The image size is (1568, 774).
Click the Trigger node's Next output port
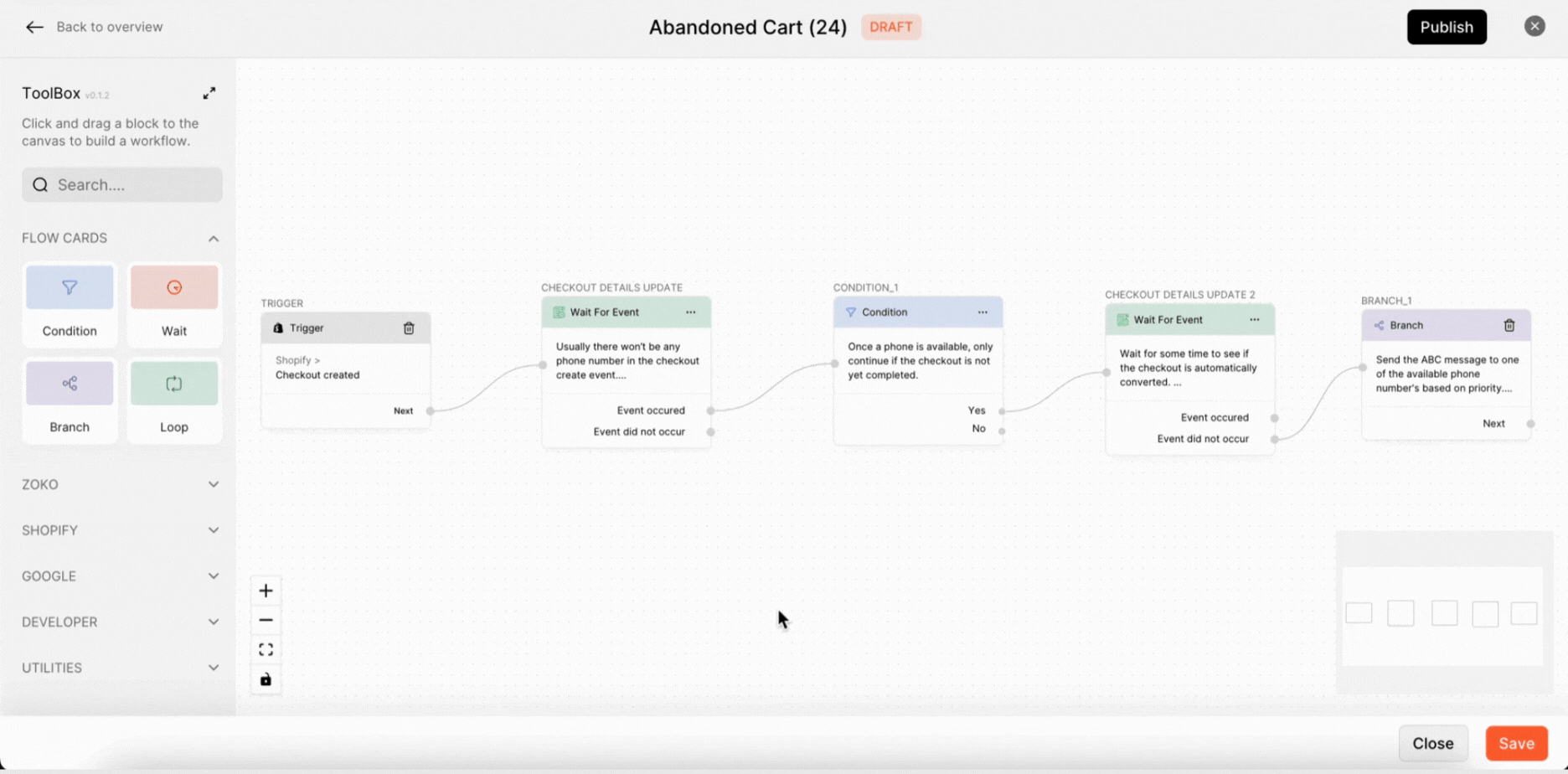coord(431,411)
